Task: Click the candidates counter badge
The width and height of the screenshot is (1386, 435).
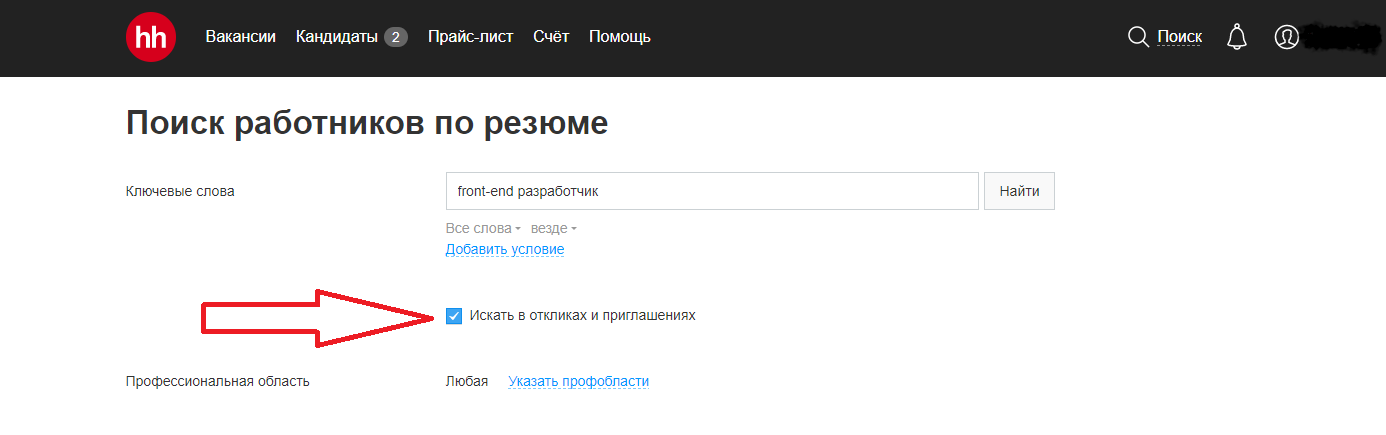Action: click(396, 37)
